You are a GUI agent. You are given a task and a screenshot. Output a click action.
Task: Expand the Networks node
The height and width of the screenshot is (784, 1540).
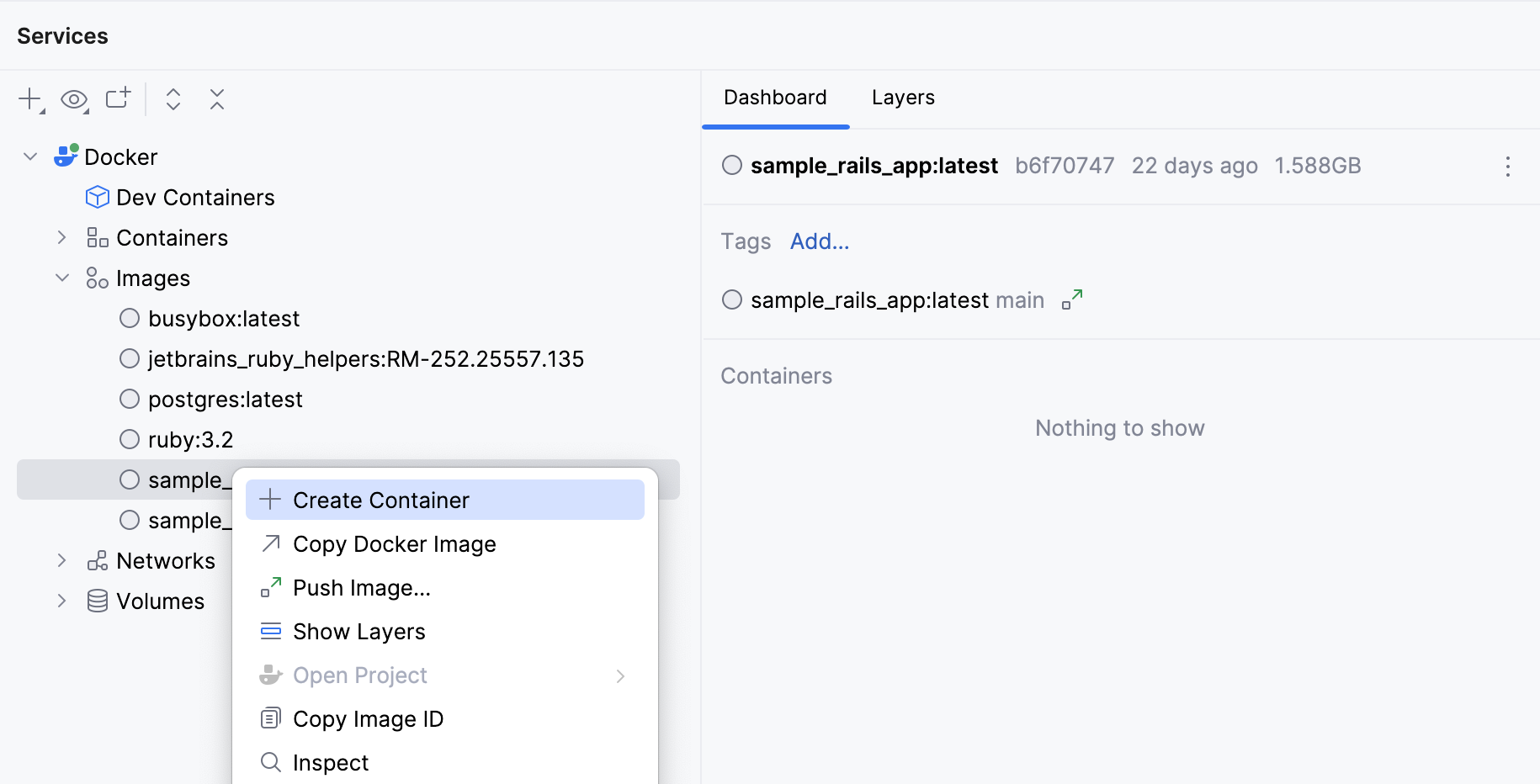pyautogui.click(x=61, y=560)
